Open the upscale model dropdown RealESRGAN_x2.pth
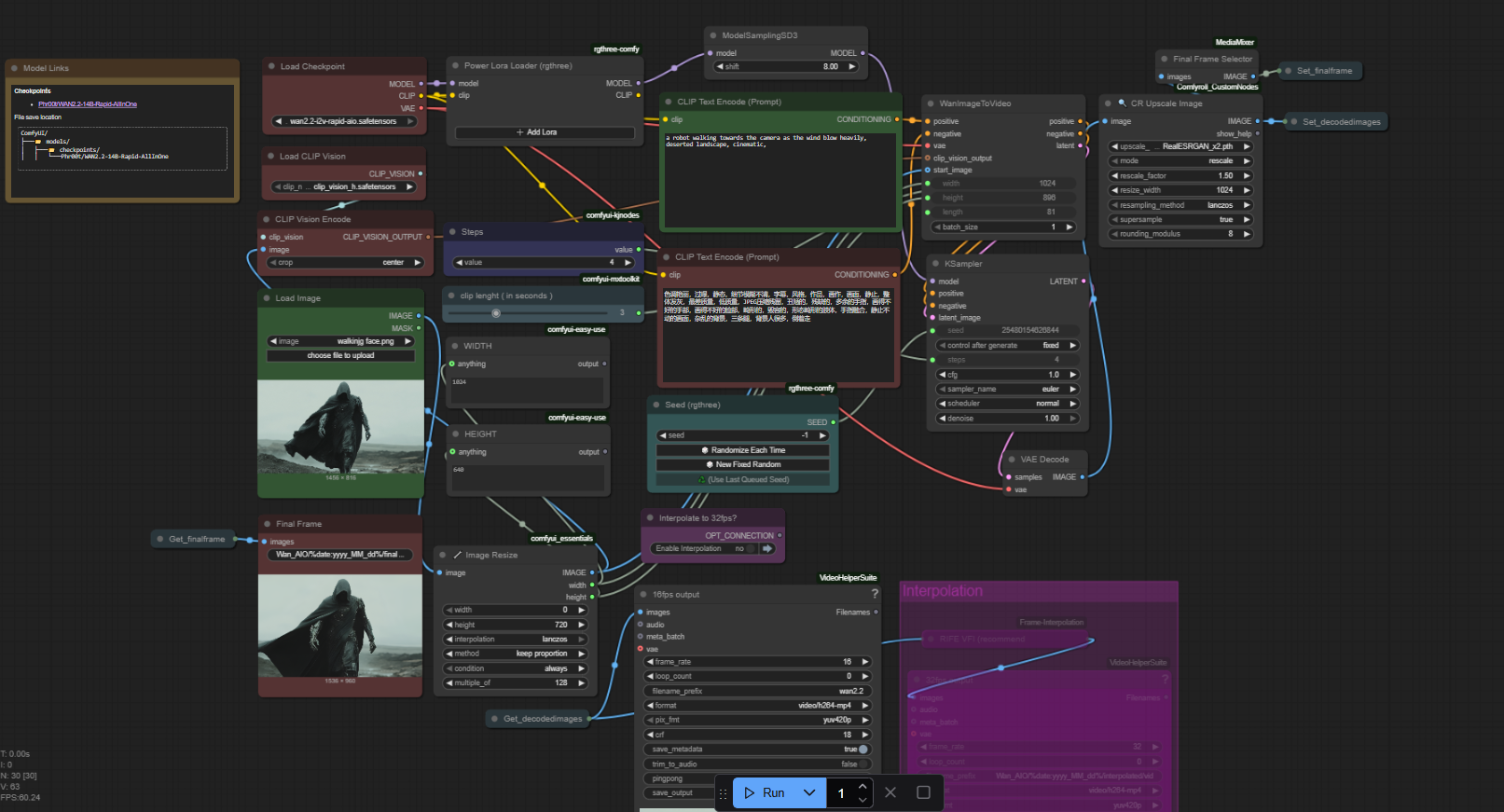 [x=1180, y=146]
